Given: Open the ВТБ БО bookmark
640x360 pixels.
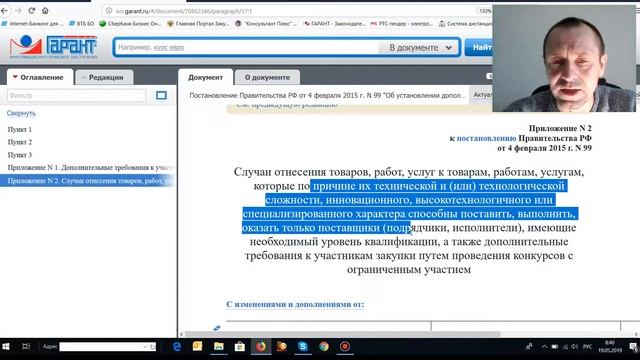Looking at the screenshot, I should coord(81,24).
